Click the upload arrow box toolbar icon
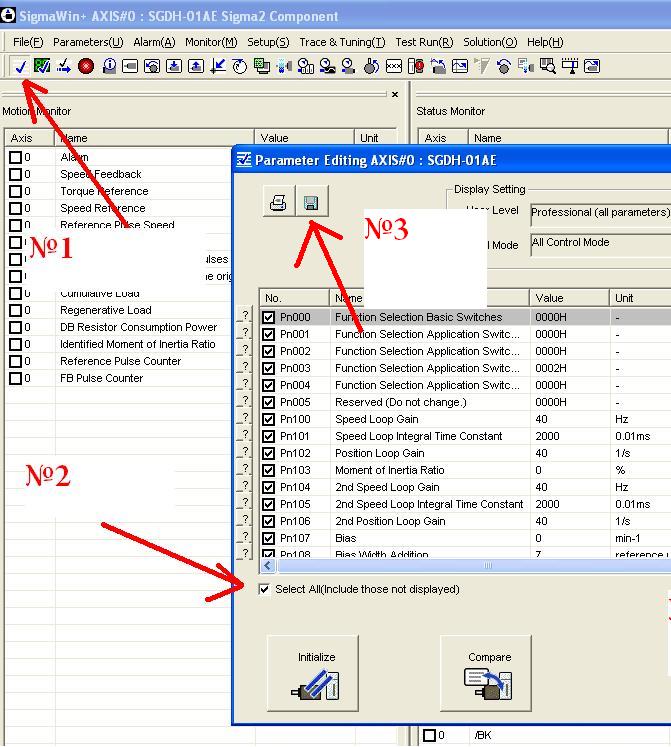 (x=196, y=66)
